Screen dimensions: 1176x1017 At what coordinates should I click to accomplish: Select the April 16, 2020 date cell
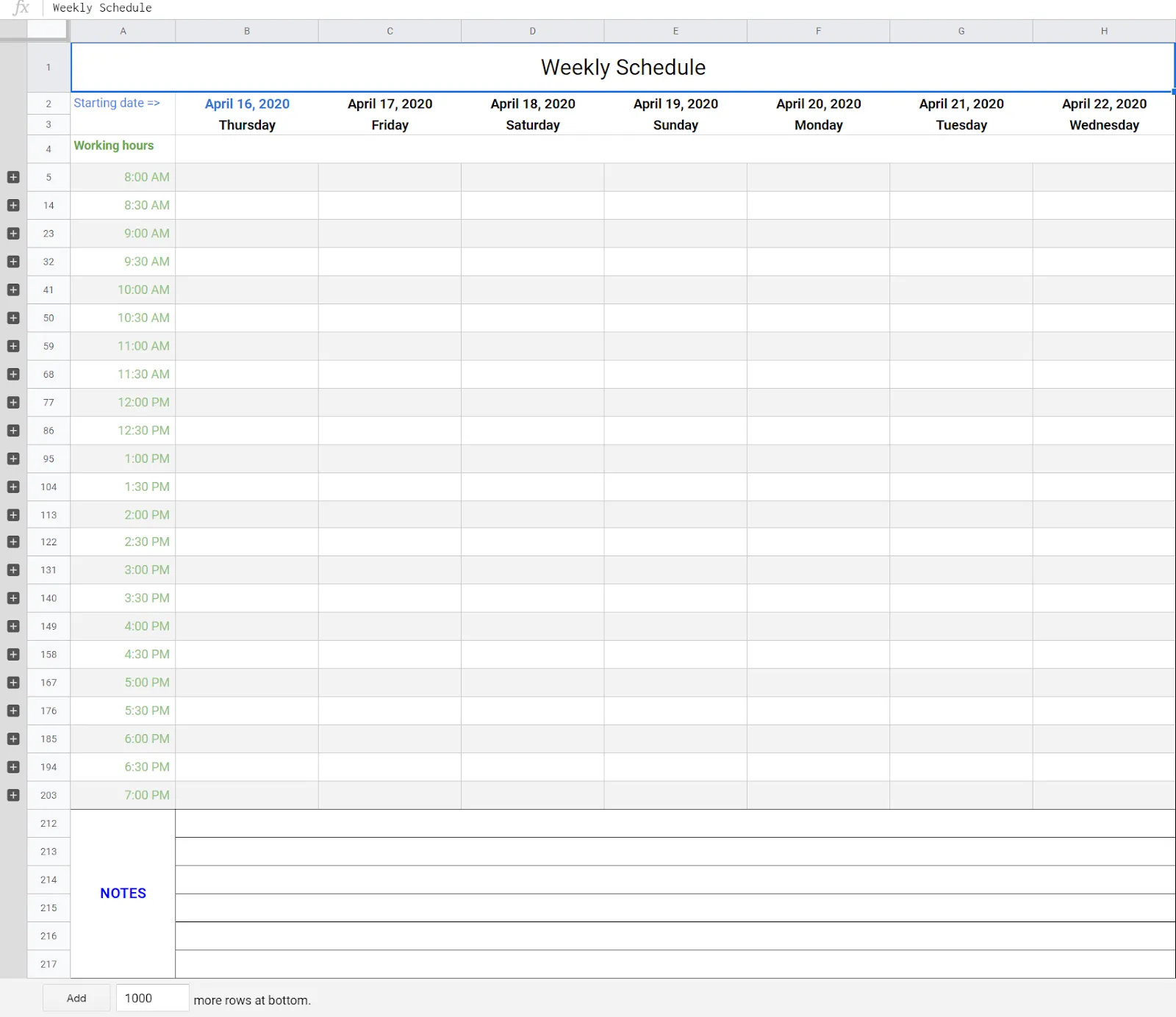[247, 104]
